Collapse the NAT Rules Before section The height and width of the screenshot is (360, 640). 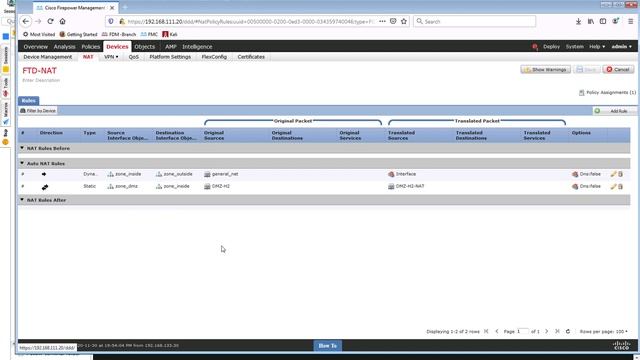pyautogui.click(x=22, y=148)
